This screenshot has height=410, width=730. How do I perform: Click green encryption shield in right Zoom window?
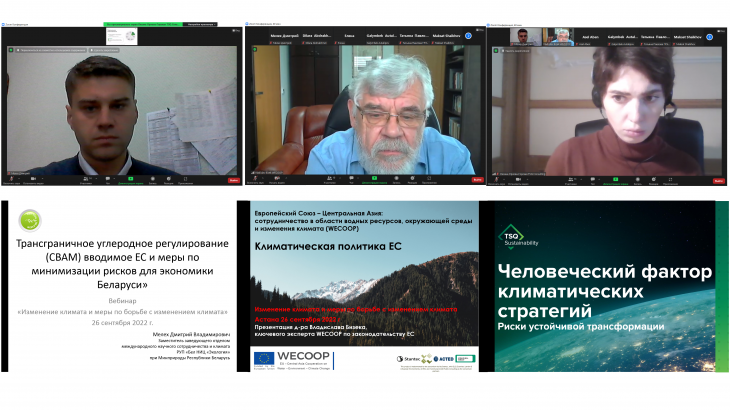496,51
